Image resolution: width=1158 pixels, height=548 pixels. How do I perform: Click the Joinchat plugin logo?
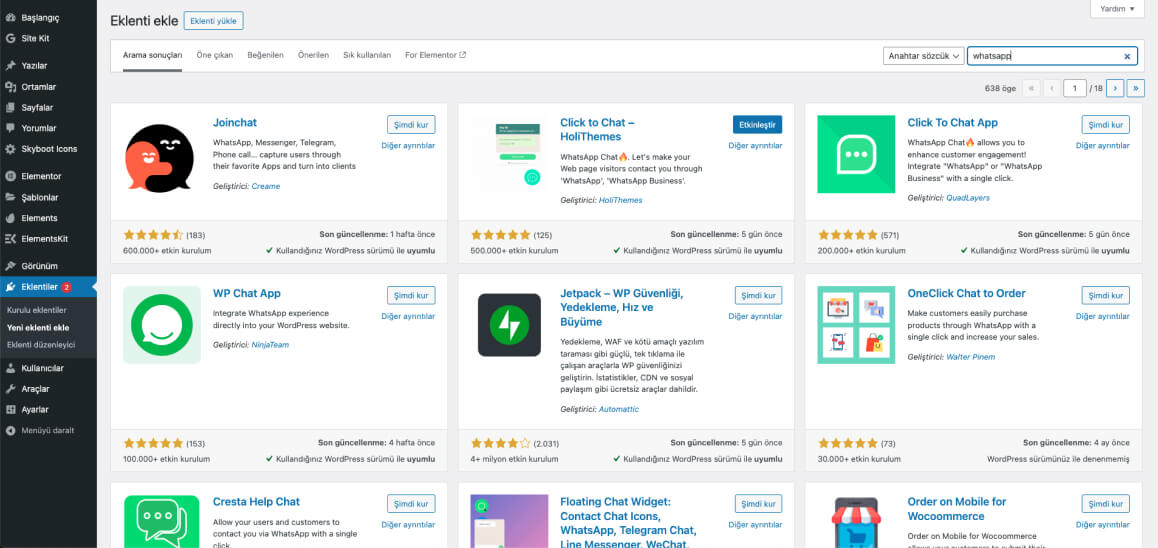(x=160, y=158)
